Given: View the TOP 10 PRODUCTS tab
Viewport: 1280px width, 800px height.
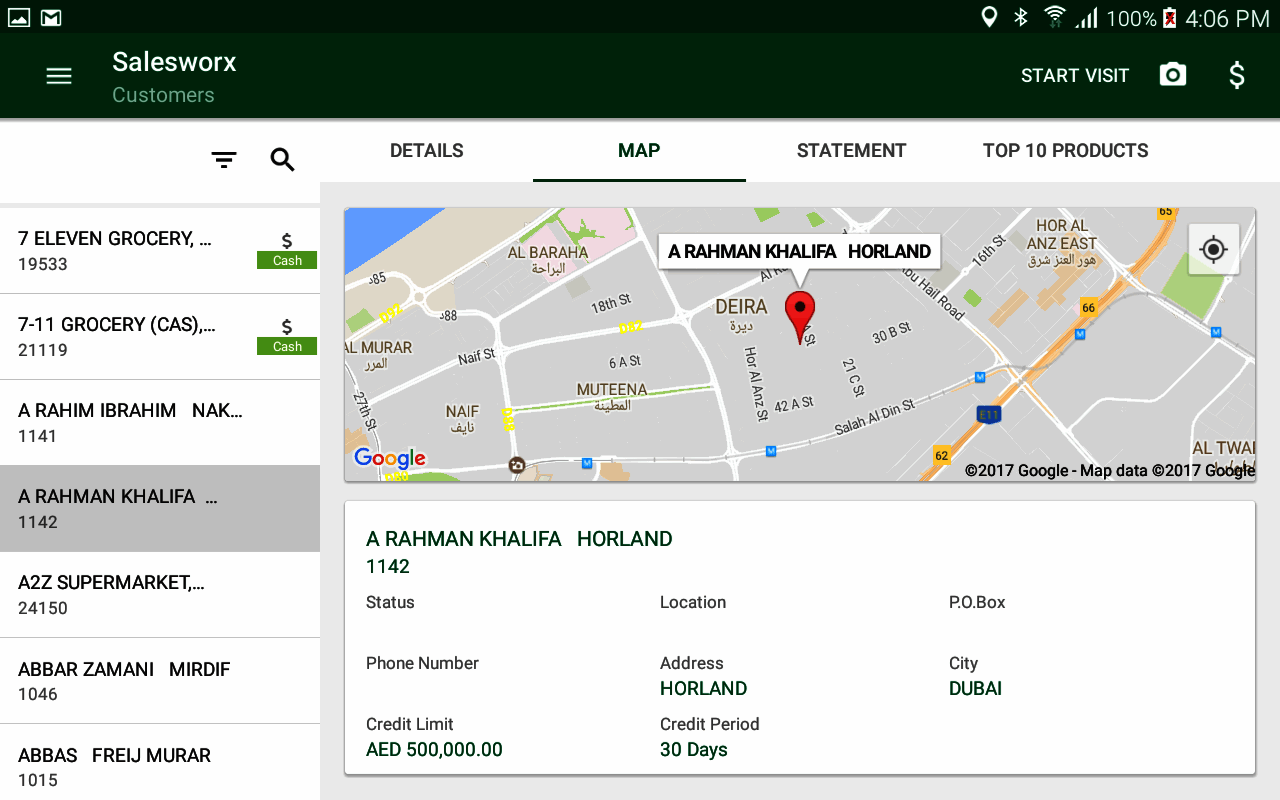Looking at the screenshot, I should coord(1066,151).
